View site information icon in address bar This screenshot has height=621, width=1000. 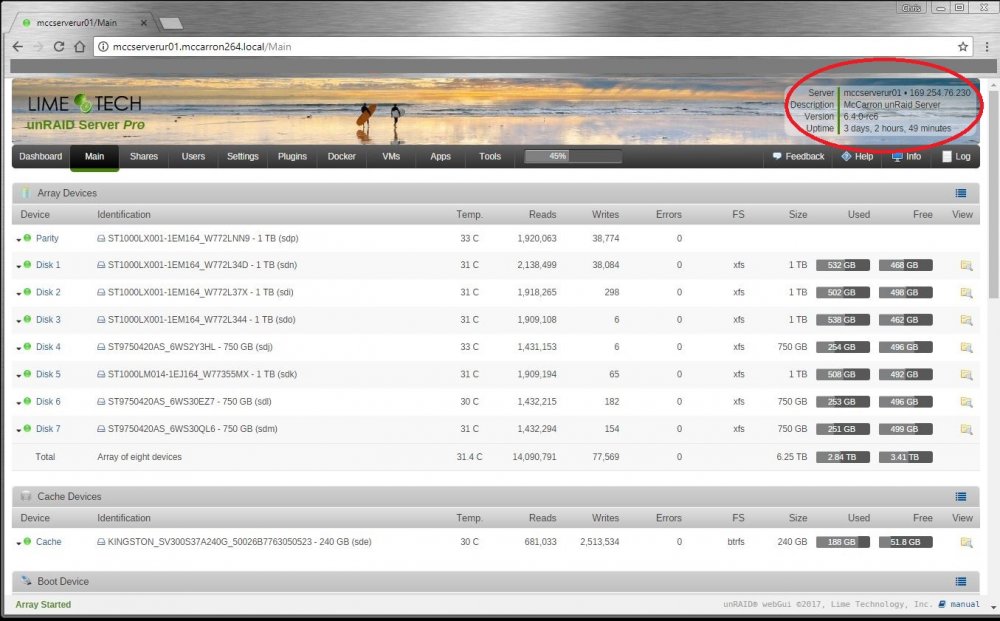tap(103, 47)
